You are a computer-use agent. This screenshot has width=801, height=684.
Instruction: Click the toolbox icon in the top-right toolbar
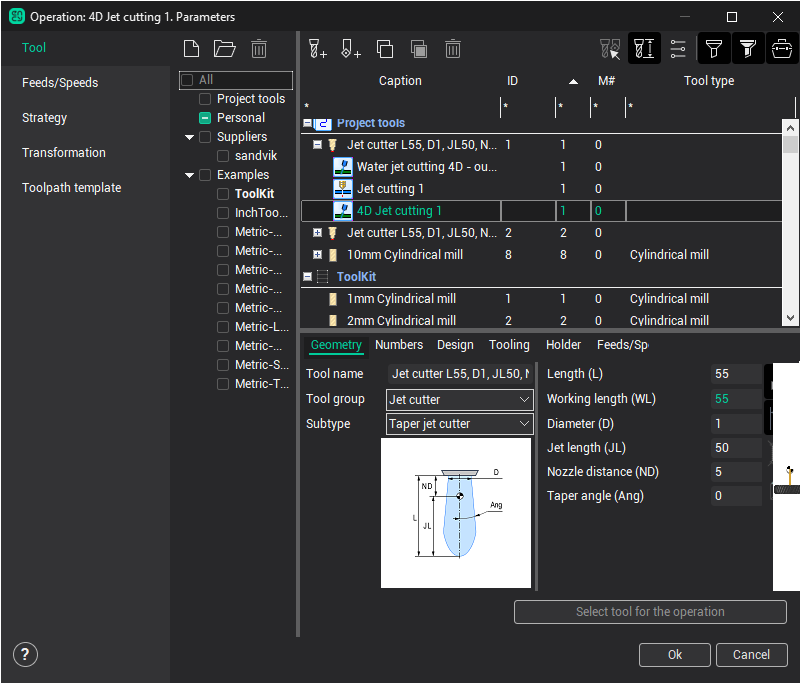point(782,48)
